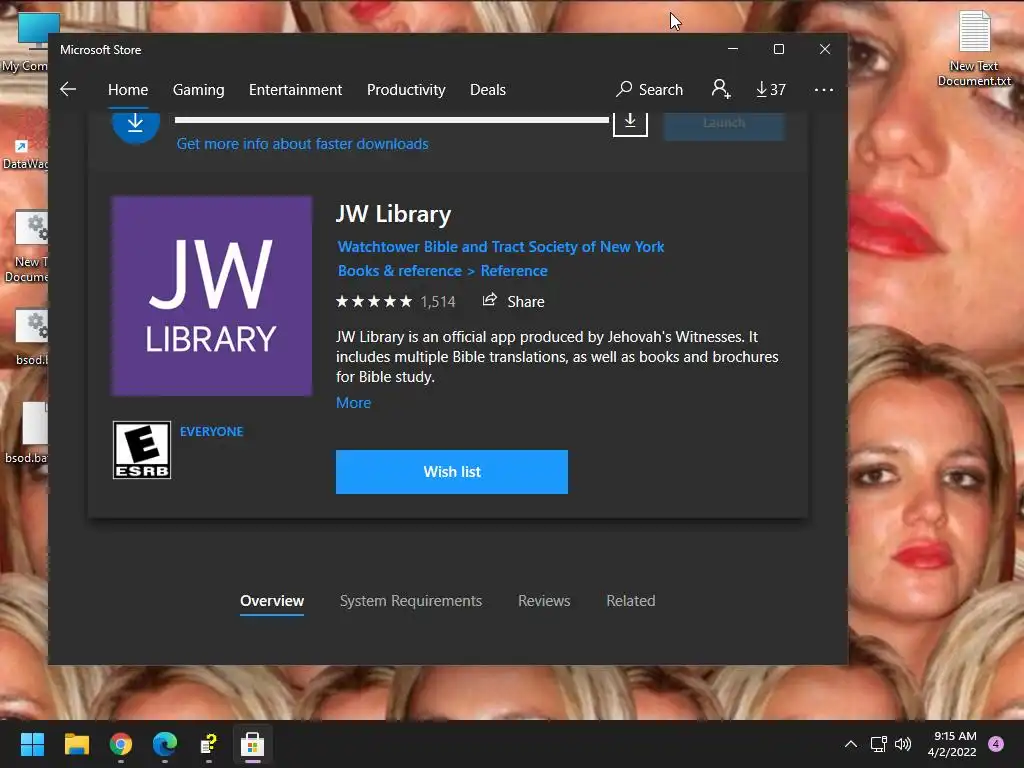Screen dimensions: 1024x768
Task: Open Get more info about faster downloads
Action: click(x=302, y=144)
